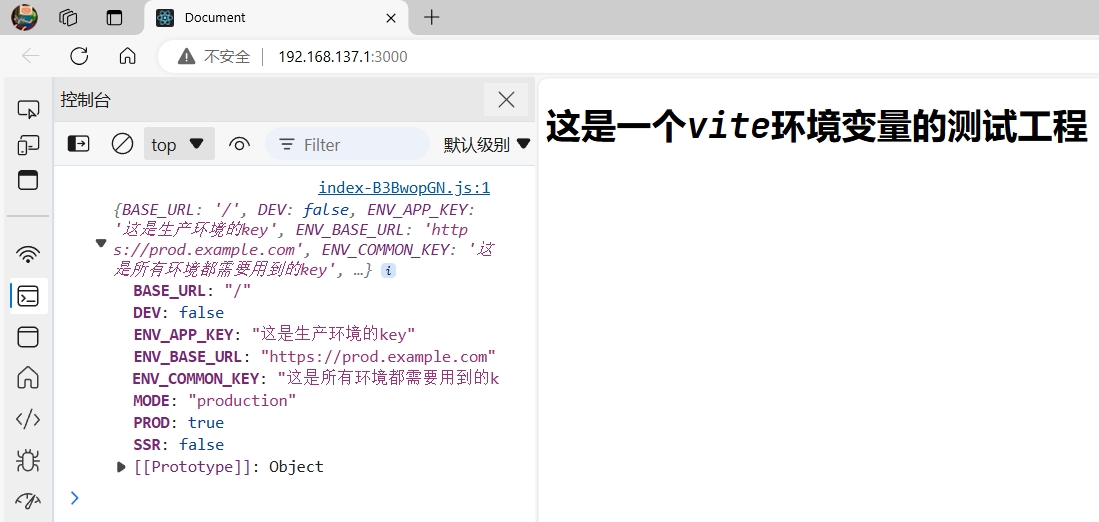1099x522 pixels.
Task: Open the Elements tool code-brackets icon
Action: (x=28, y=419)
